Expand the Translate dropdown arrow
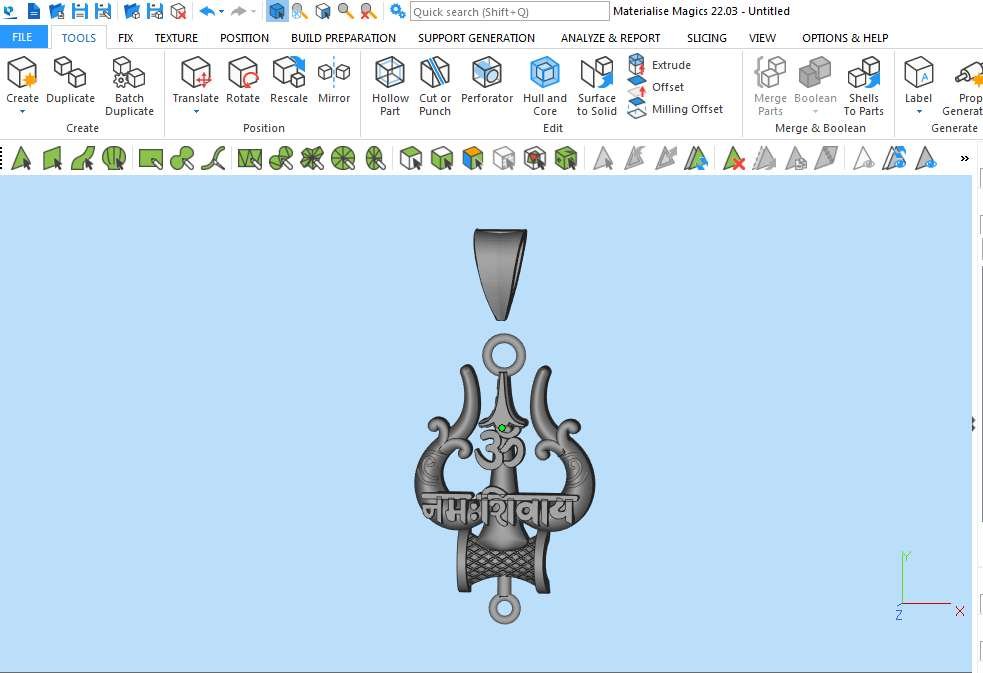983x673 pixels. 195,112
